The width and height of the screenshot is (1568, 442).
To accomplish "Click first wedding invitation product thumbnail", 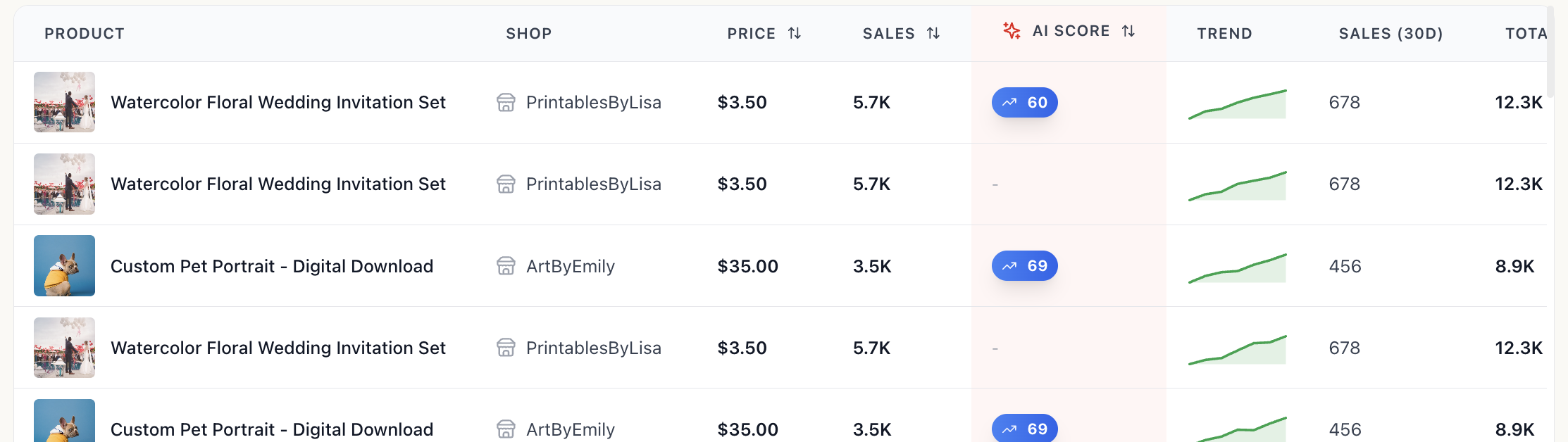I will click(64, 102).
